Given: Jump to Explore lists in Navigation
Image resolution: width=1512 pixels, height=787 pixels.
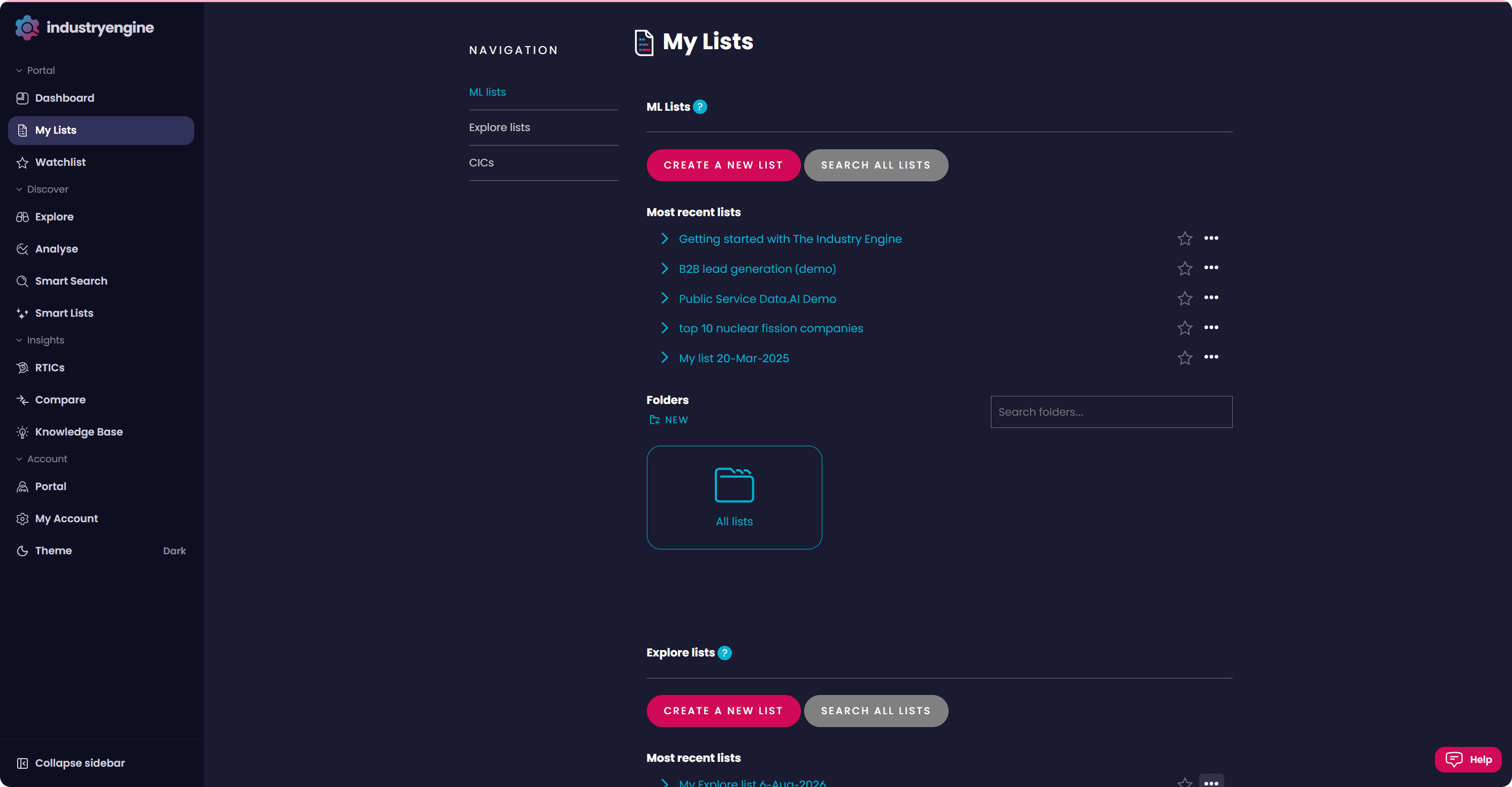Looking at the screenshot, I should [500, 127].
